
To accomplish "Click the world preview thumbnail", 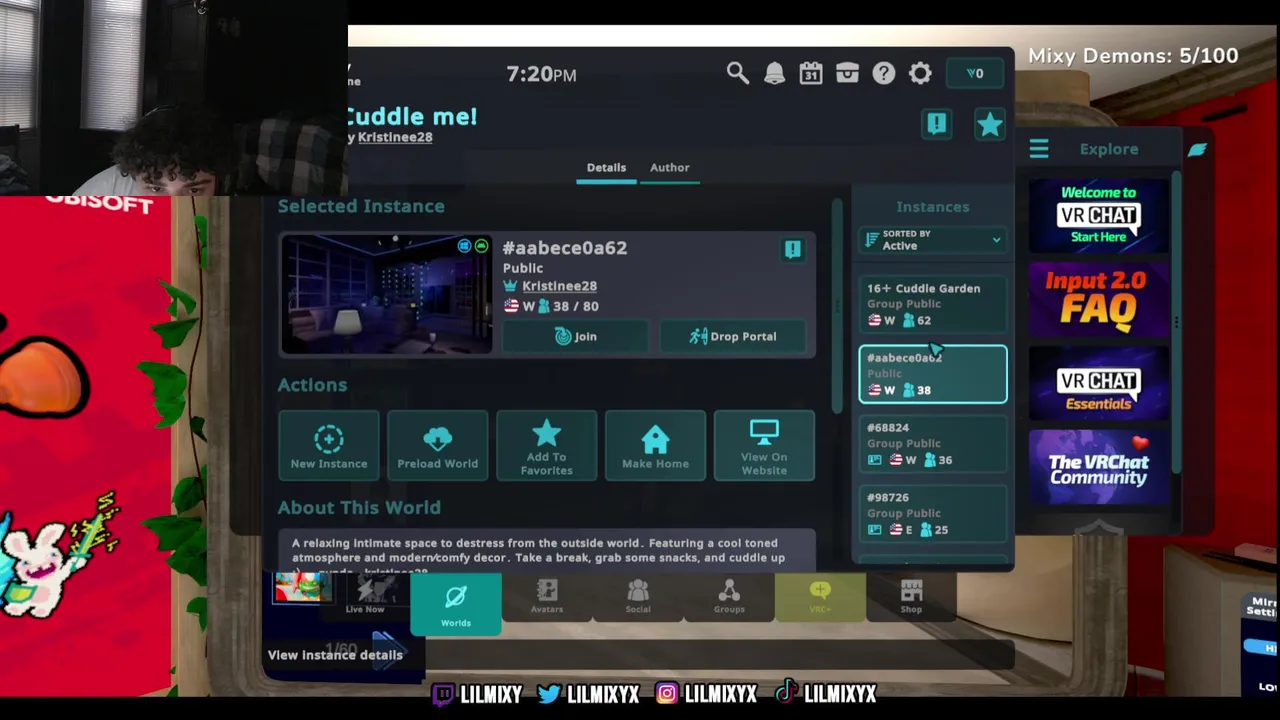I will pyautogui.click(x=386, y=294).
